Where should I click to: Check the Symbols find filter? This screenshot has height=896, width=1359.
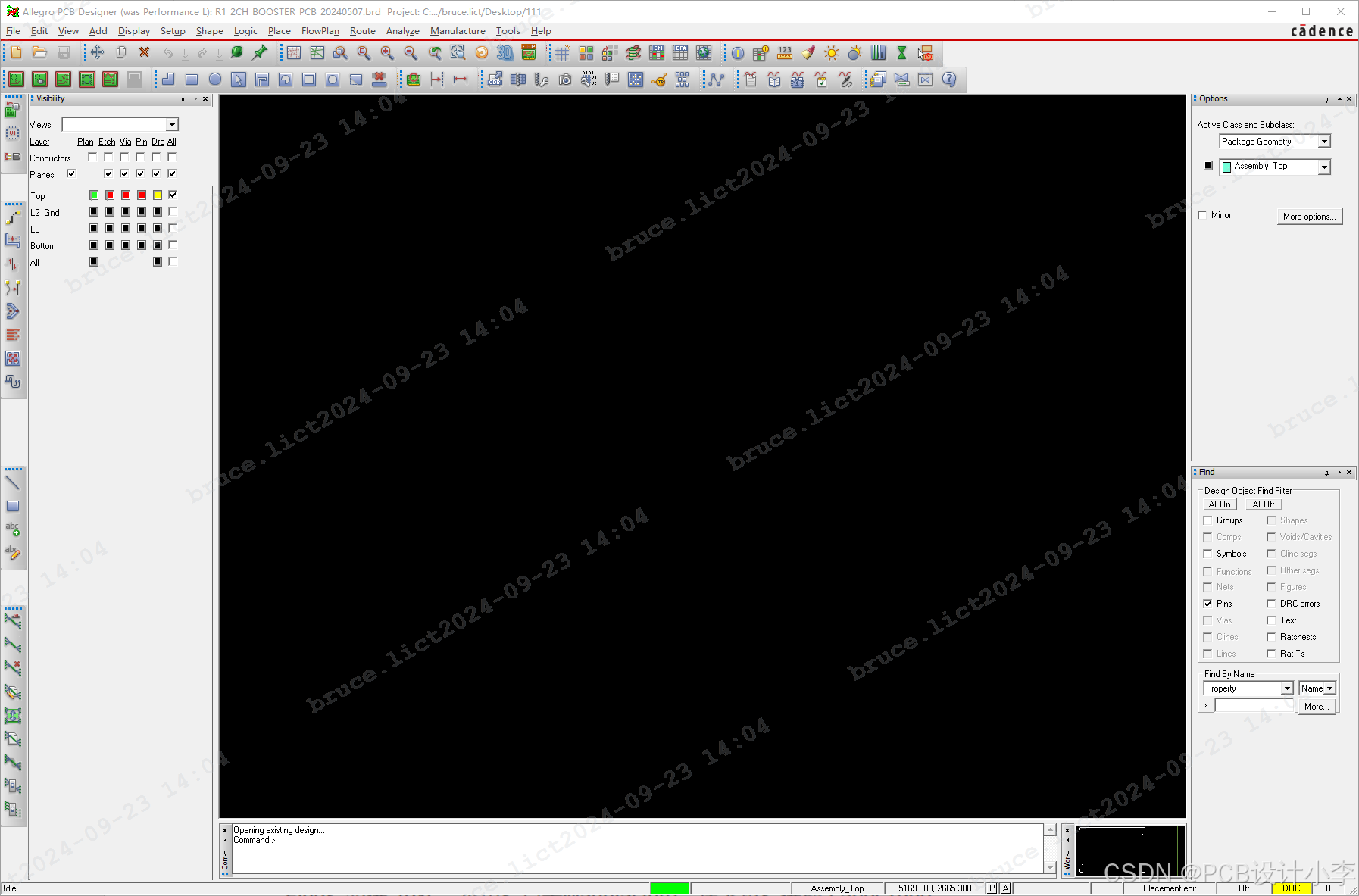1207,554
